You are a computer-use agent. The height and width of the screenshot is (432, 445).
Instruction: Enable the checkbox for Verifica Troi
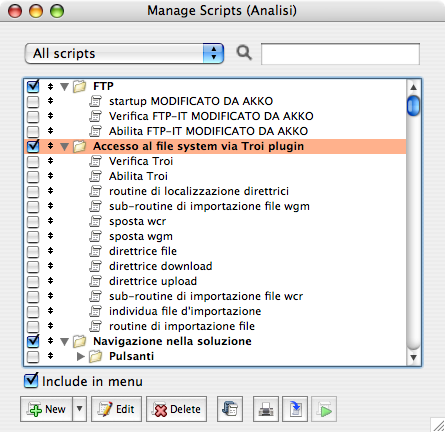coord(33,162)
